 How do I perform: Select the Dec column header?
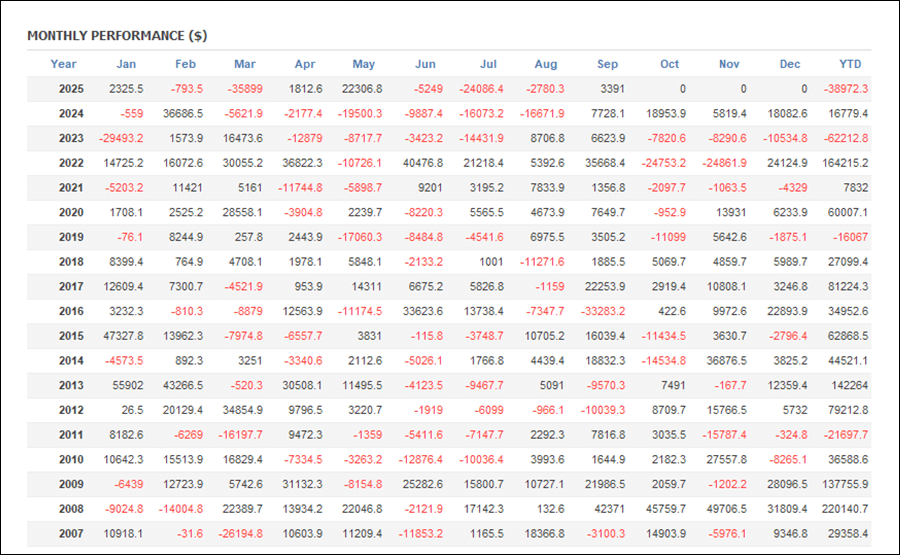pos(790,64)
